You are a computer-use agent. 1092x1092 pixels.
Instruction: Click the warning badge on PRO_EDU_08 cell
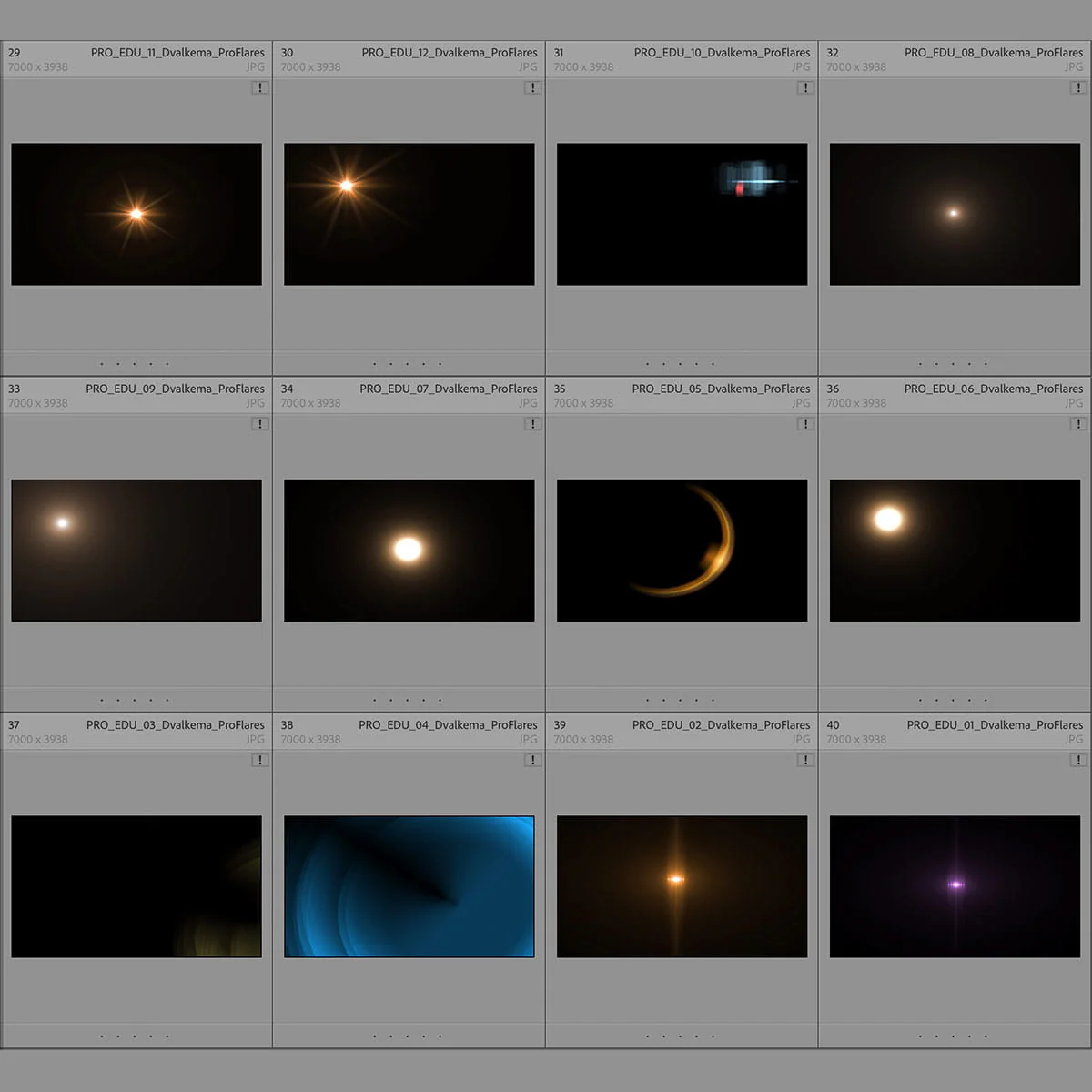1078,88
